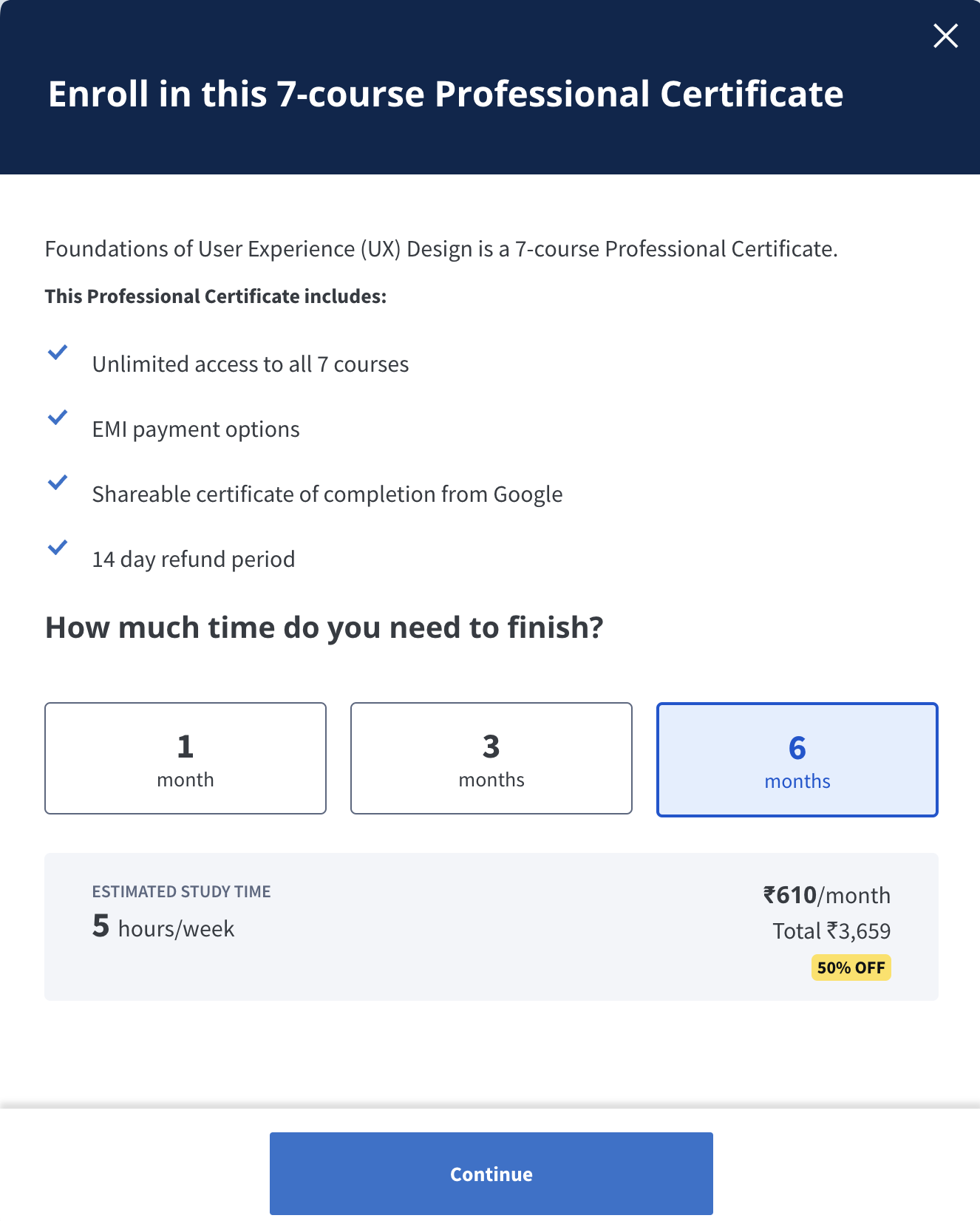Click the Continue button
The width and height of the screenshot is (980, 1221).
point(491,1174)
